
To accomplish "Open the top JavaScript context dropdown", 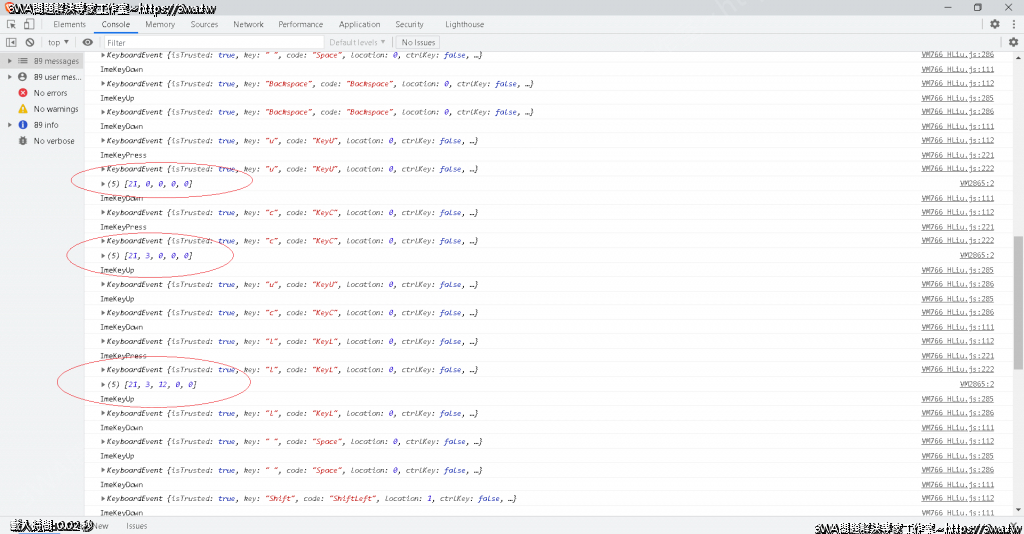I will pyautogui.click(x=59, y=43).
